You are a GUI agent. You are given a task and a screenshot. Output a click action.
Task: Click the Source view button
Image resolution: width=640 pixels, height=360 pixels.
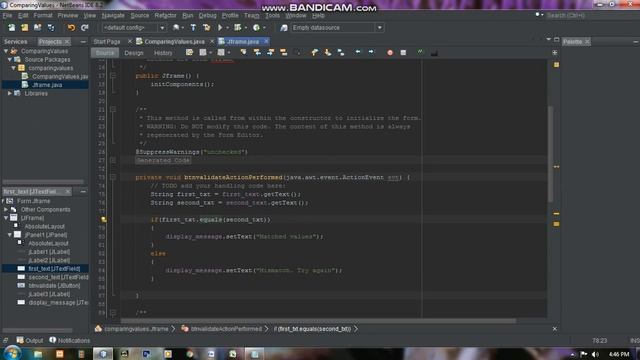point(105,53)
